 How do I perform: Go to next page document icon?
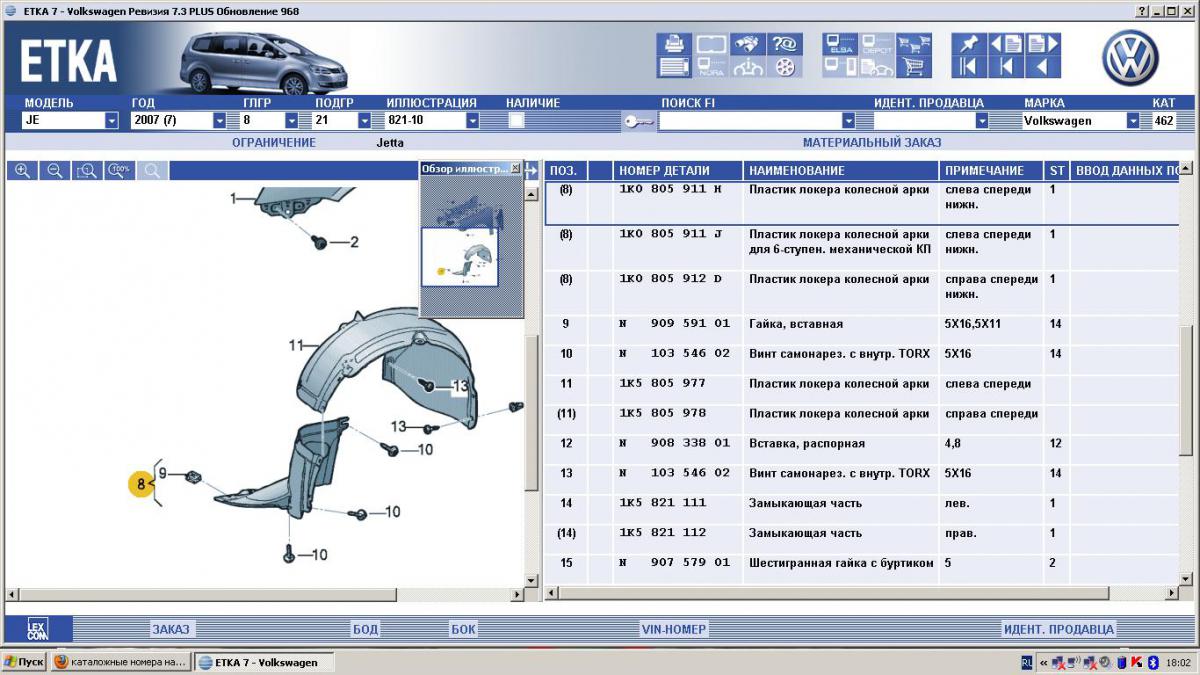point(1043,44)
